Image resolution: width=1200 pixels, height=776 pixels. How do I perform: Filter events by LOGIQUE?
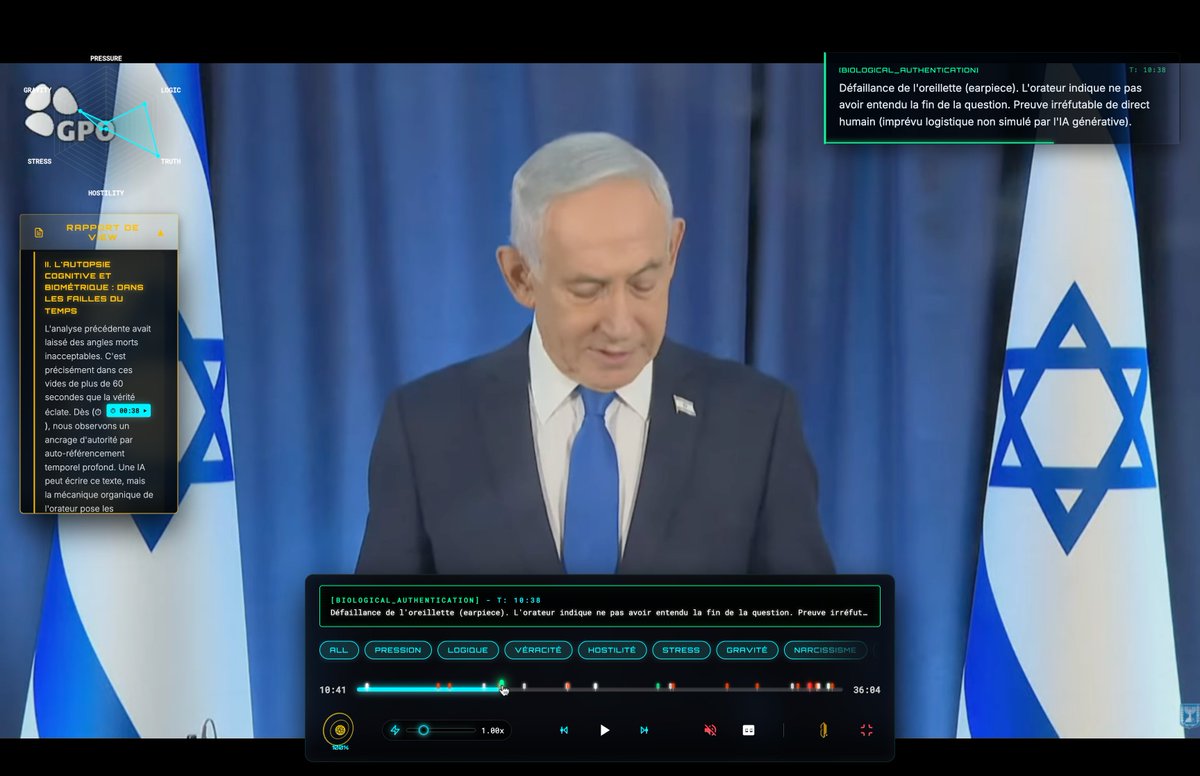468,650
